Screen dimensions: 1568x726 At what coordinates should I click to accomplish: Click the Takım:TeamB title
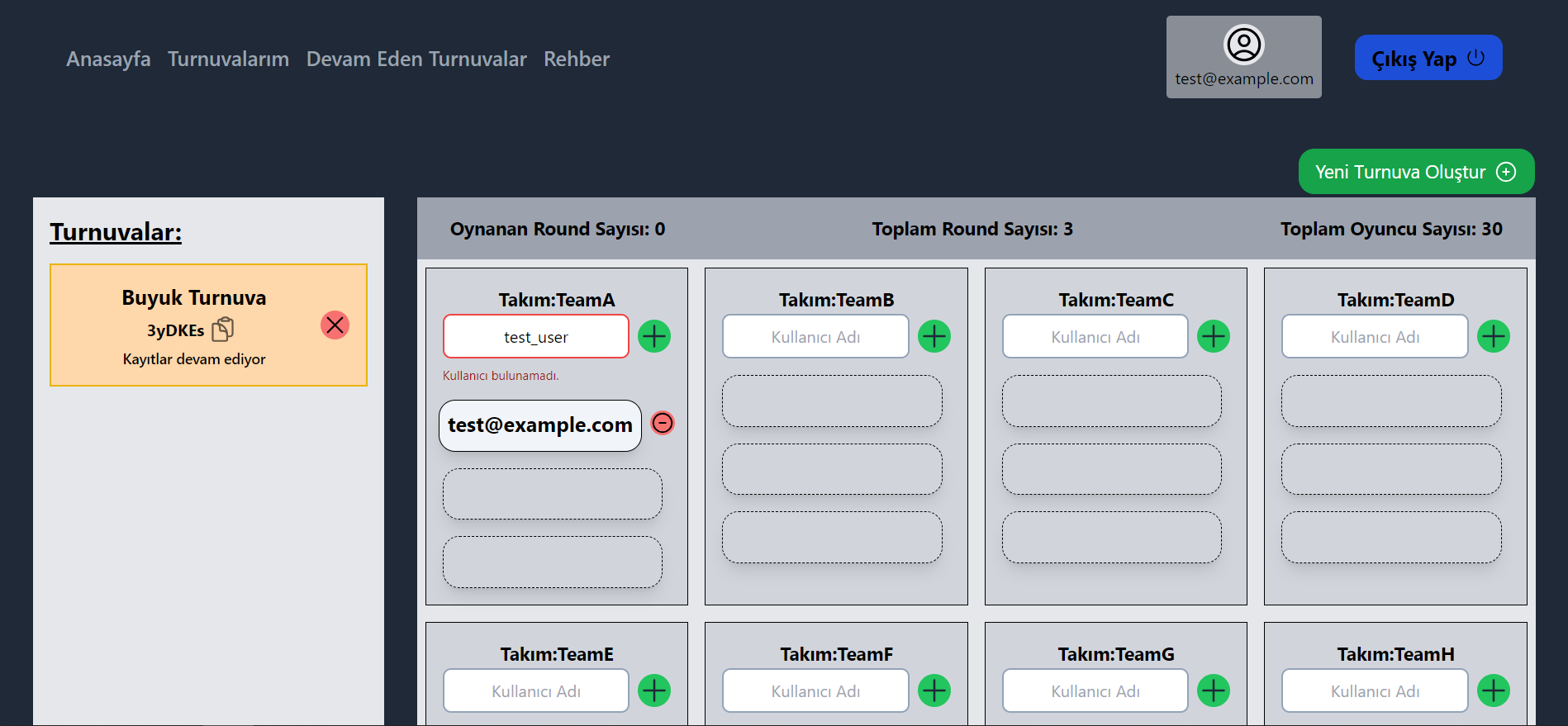tap(836, 300)
